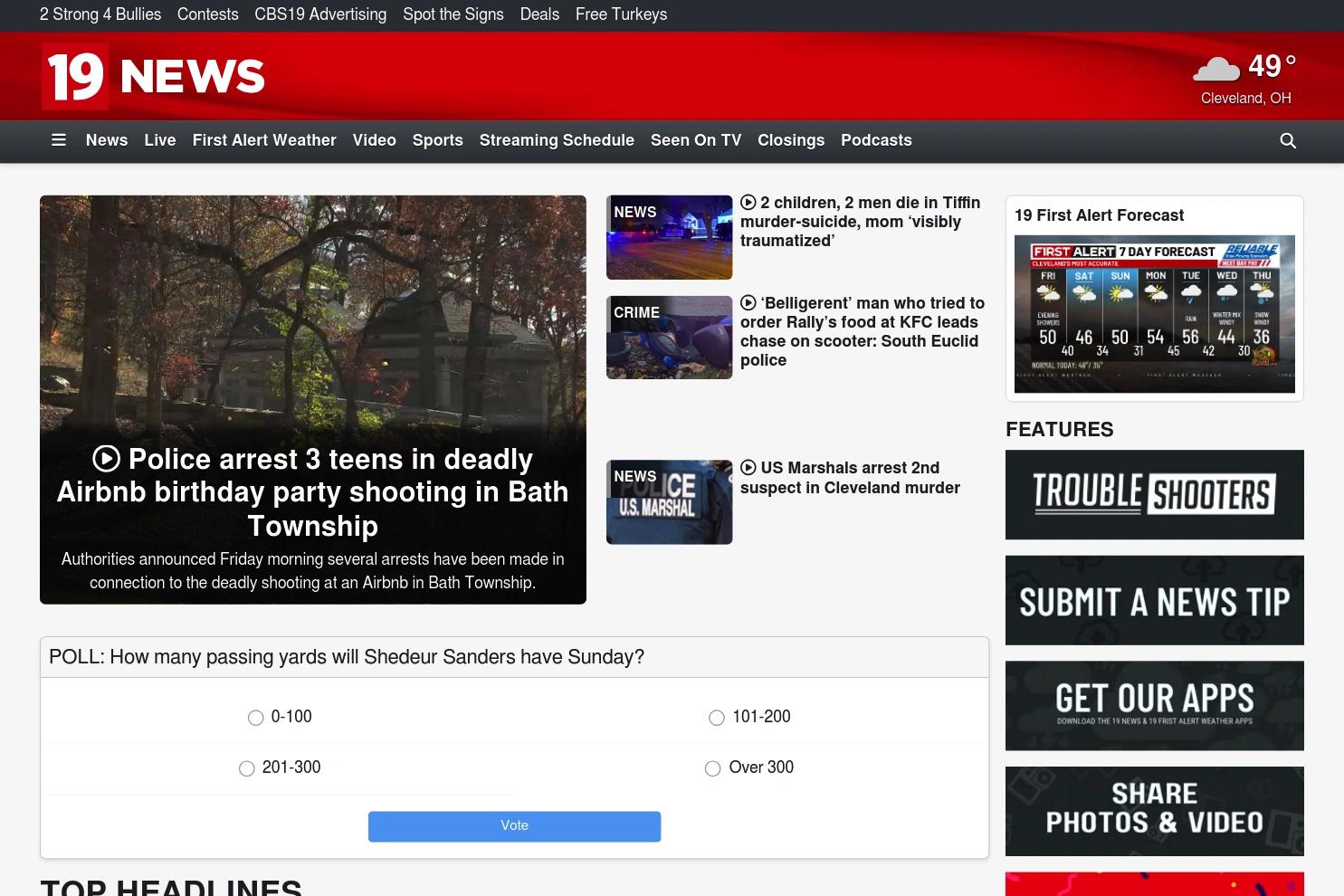Open the cloudy weather icon for Cleveland
The image size is (1344, 896).
pos(1217,68)
